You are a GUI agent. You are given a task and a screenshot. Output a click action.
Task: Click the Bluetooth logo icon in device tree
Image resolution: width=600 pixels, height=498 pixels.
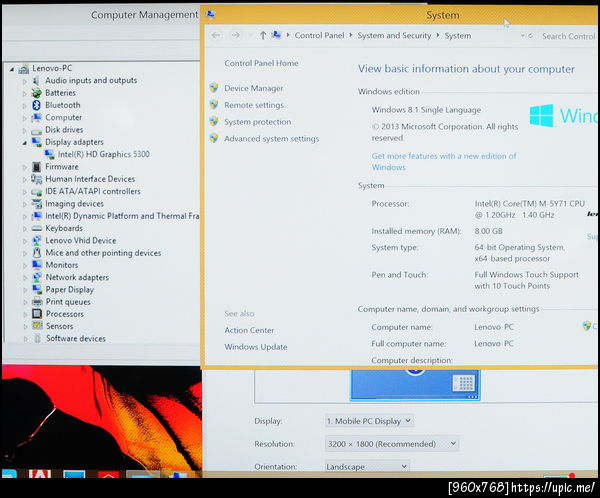(36, 105)
